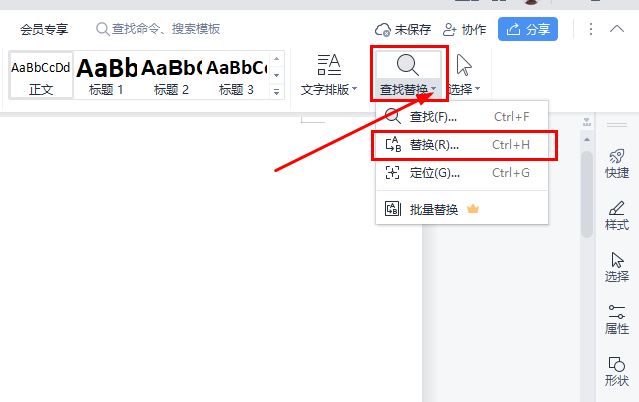The width and height of the screenshot is (639, 402).
Task: Choose 定位(G)... from the dropdown menu
Action: tap(462, 173)
